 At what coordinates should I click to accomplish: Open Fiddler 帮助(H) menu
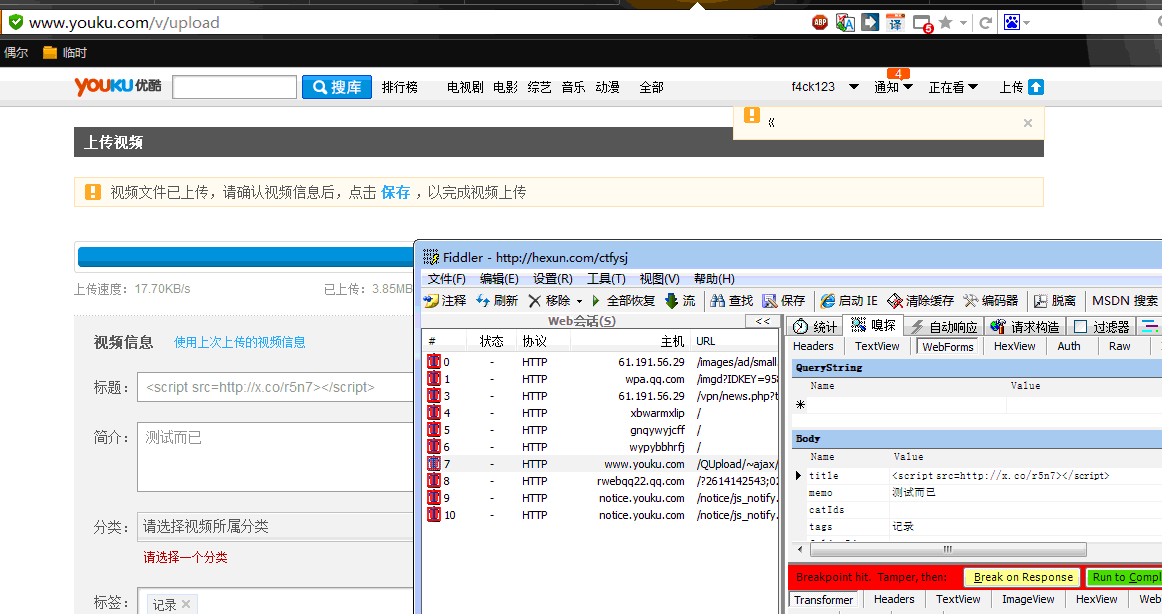[x=714, y=278]
